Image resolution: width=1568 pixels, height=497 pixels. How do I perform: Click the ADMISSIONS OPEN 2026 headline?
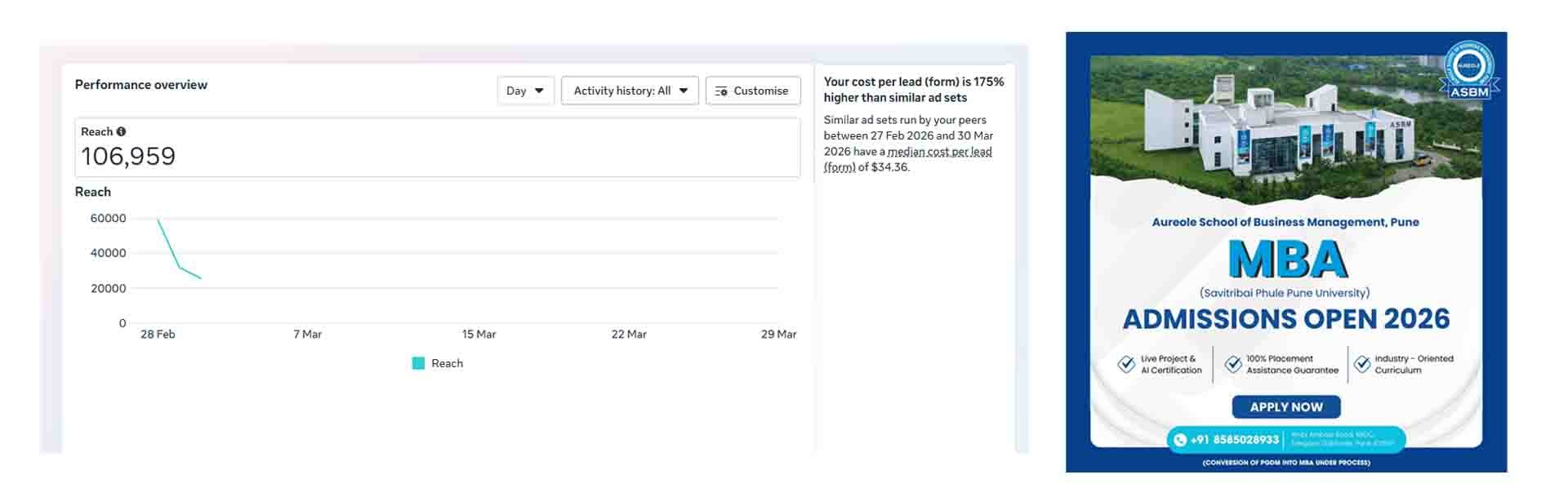pos(1286,318)
